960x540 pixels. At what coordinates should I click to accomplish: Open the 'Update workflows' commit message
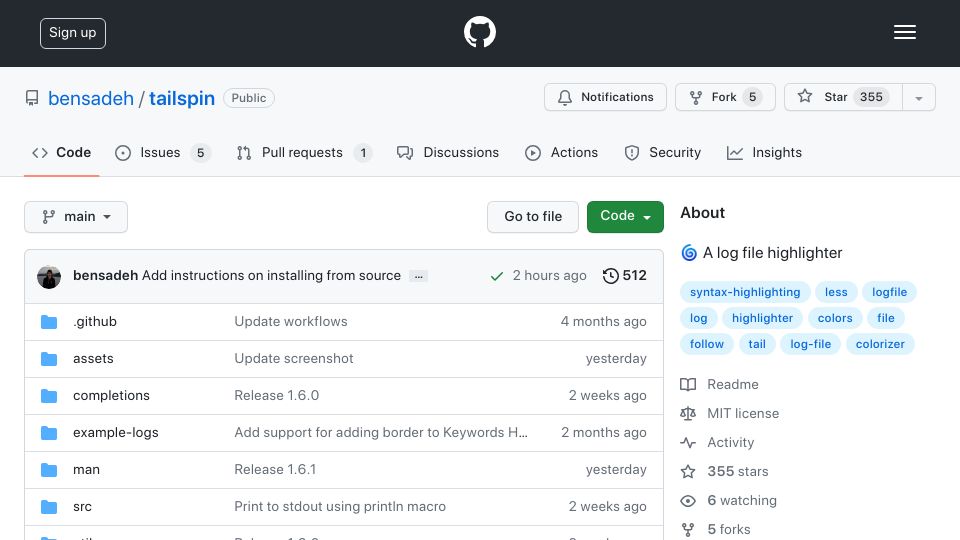pos(291,321)
